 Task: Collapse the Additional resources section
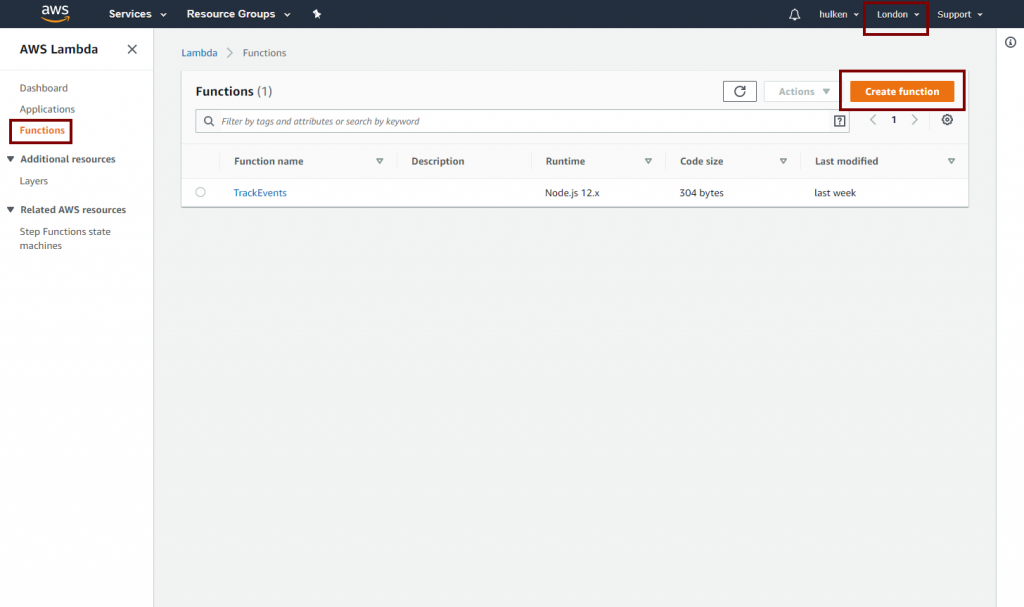(x=11, y=159)
